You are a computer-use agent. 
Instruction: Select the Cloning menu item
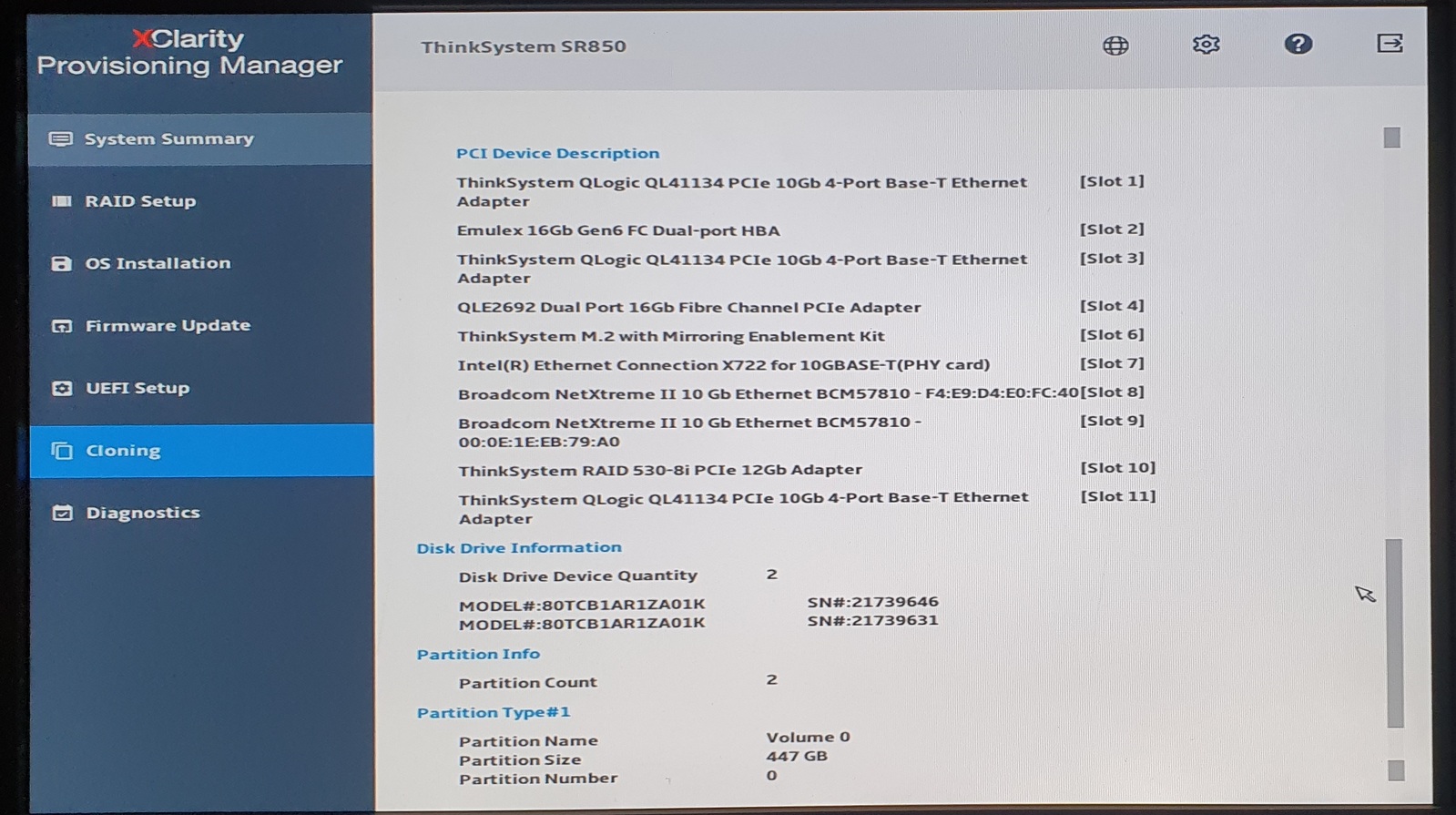[201, 451]
